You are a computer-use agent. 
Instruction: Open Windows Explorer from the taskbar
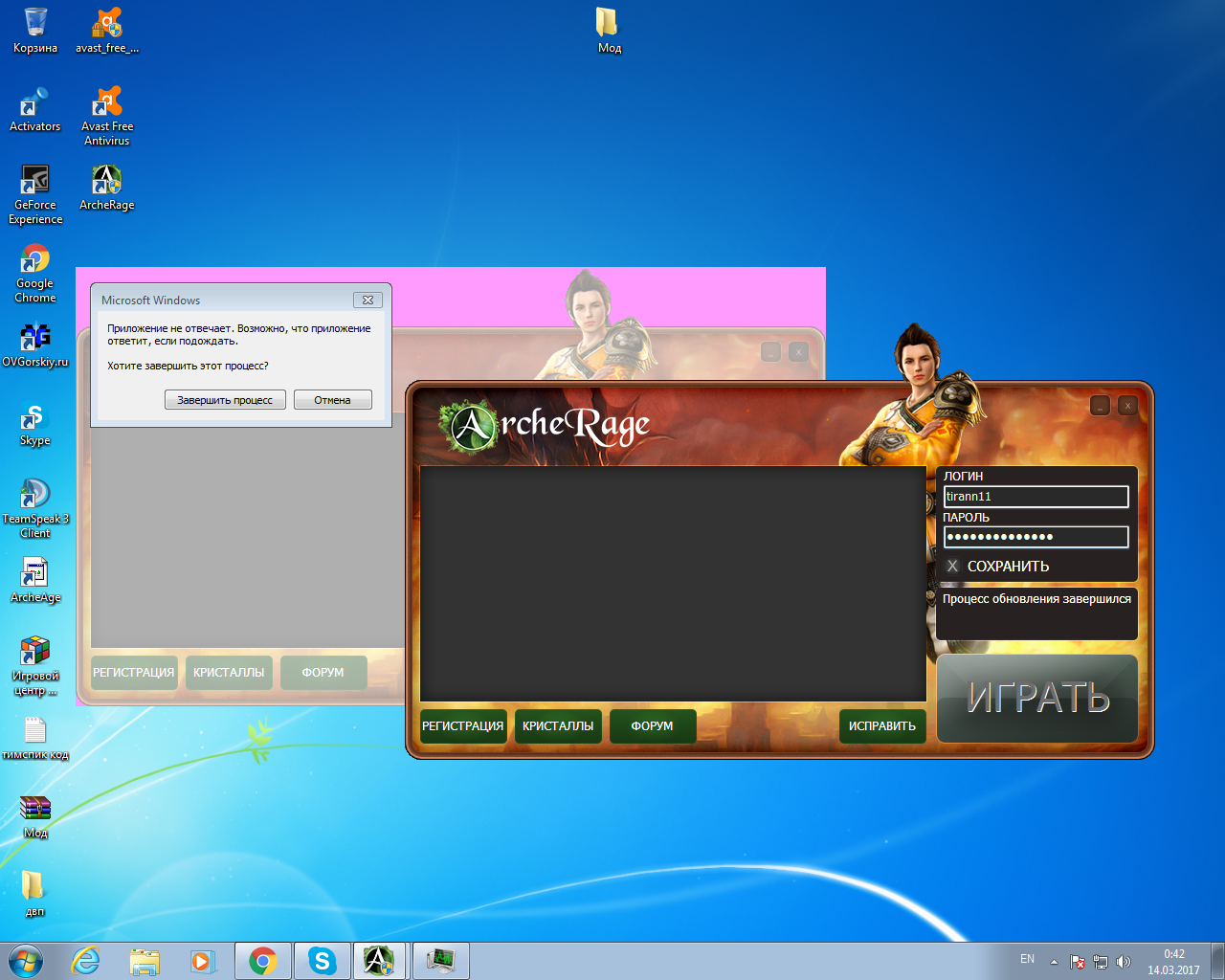tap(145, 961)
